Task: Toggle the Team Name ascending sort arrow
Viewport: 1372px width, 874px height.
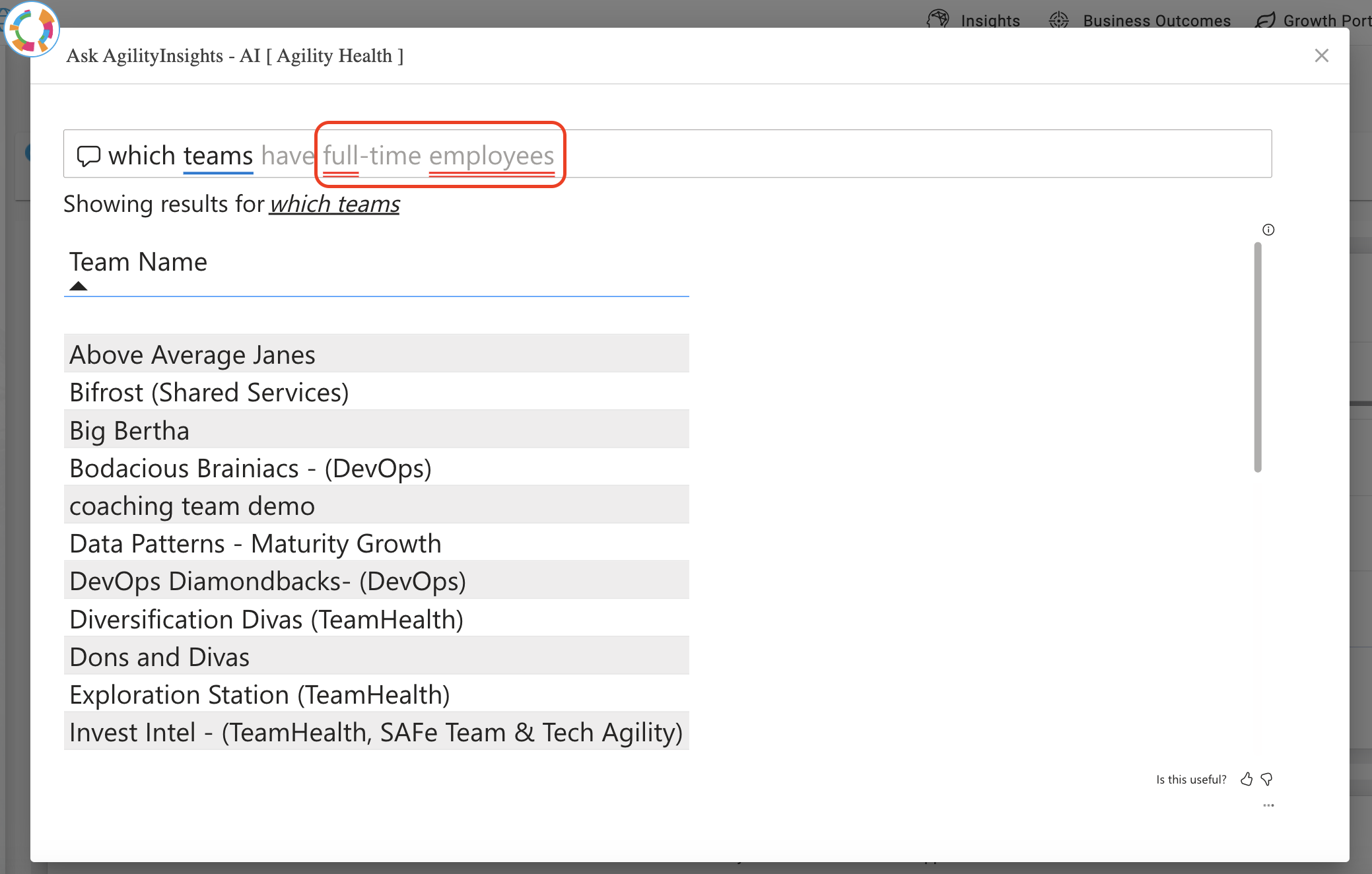Action: pyautogui.click(x=78, y=286)
